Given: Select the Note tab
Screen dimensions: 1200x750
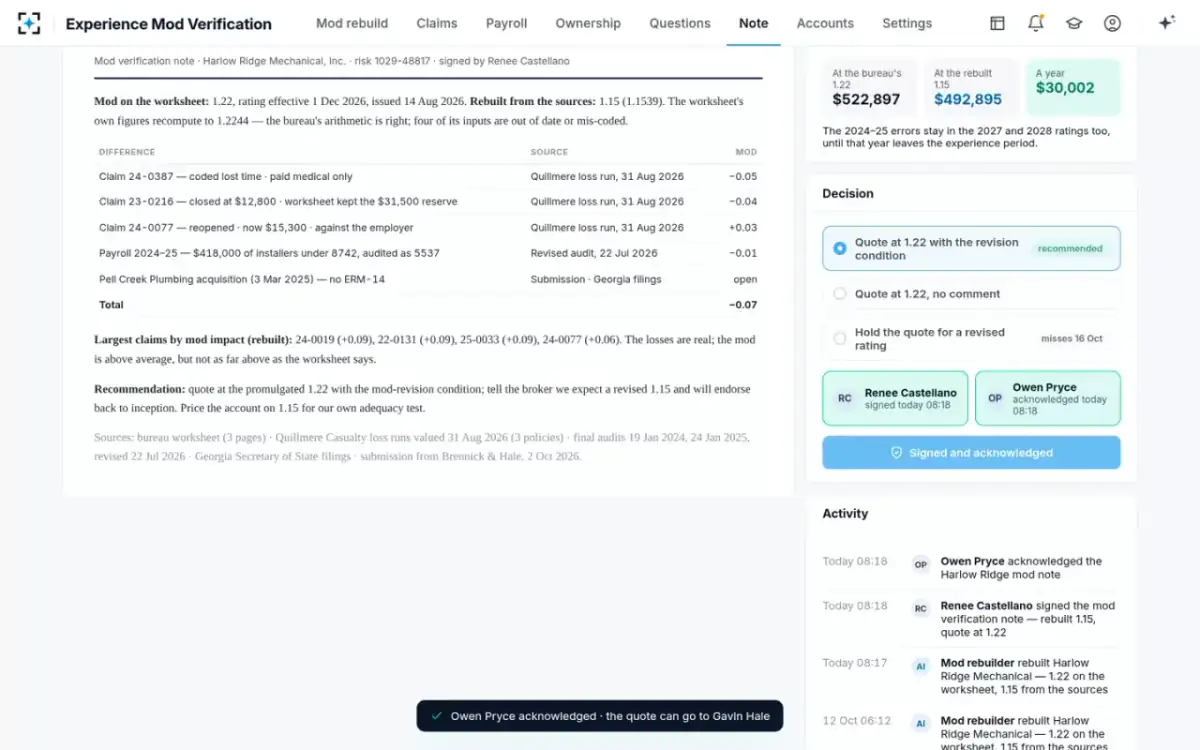Looking at the screenshot, I should pos(754,23).
